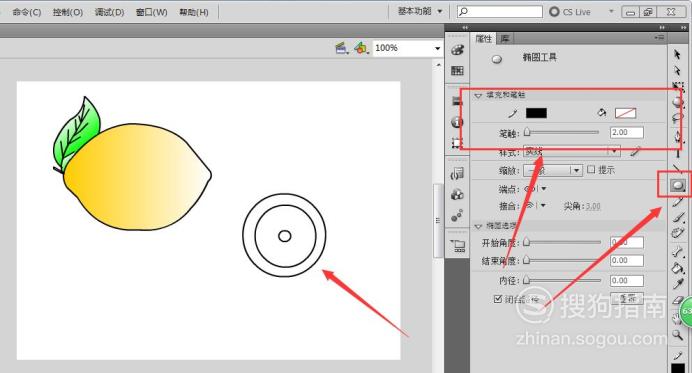Open the Code Snippets panel icon
The width and height of the screenshot is (692, 373).
(458, 173)
